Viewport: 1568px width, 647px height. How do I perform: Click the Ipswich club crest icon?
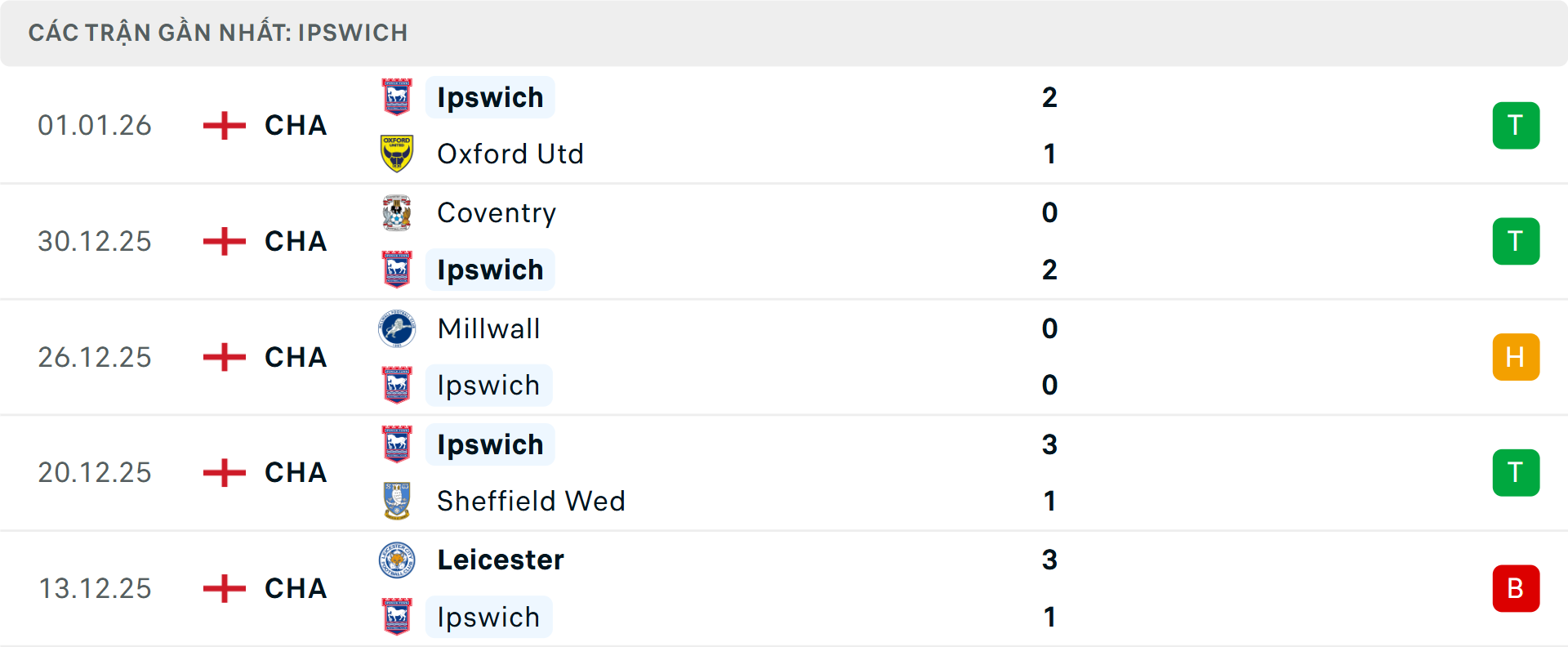[x=397, y=97]
